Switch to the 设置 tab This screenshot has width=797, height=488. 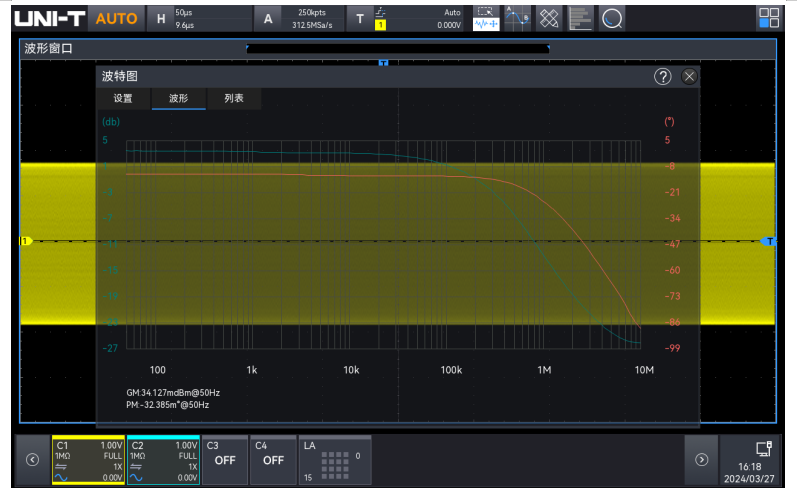[123, 99]
